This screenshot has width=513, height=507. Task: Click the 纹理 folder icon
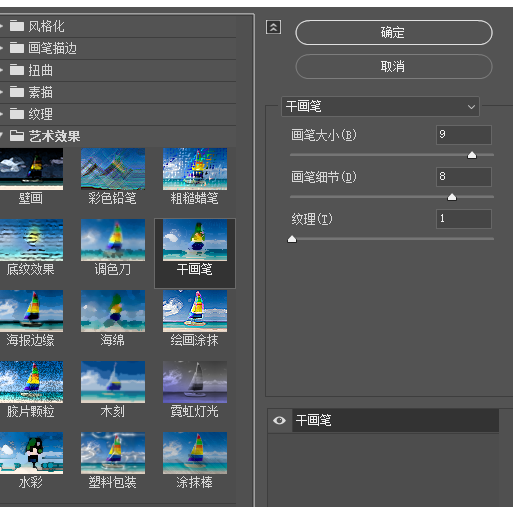tap(17, 114)
